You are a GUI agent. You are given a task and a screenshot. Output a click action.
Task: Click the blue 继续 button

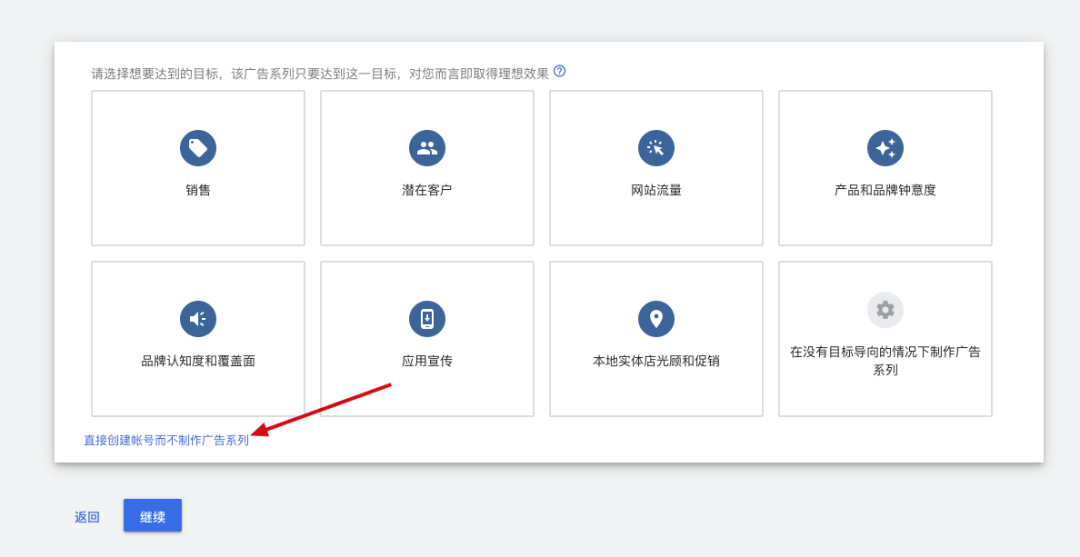click(x=153, y=516)
